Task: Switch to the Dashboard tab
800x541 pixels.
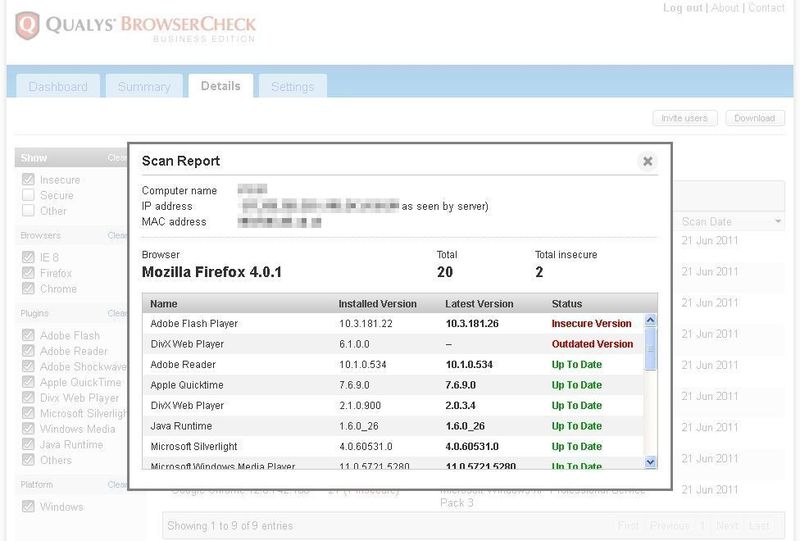Action: 58,86
